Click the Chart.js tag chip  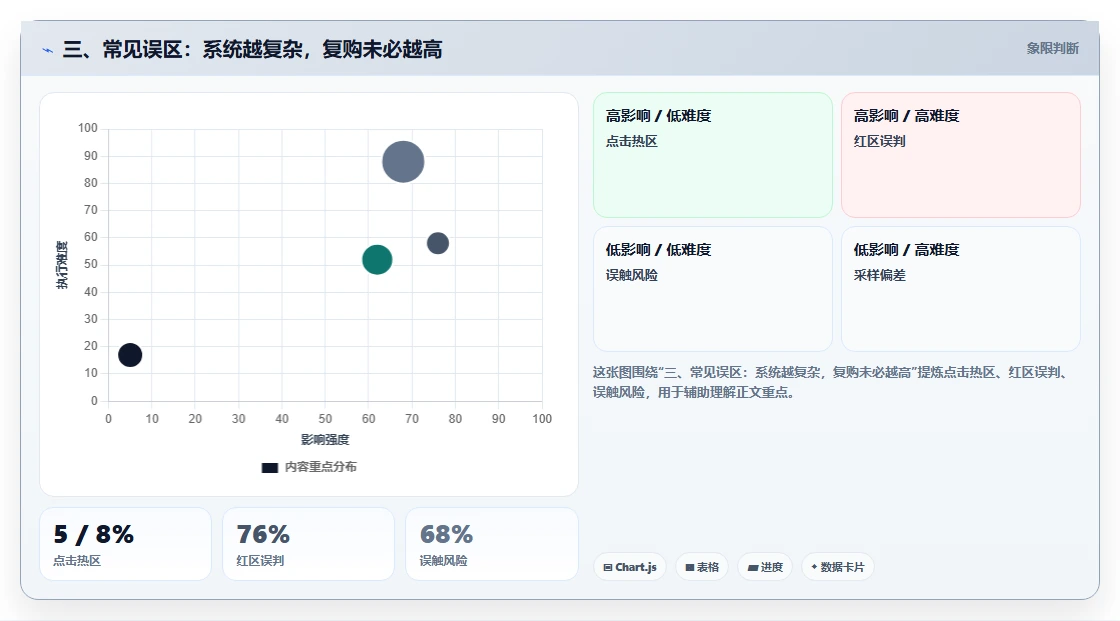point(630,567)
